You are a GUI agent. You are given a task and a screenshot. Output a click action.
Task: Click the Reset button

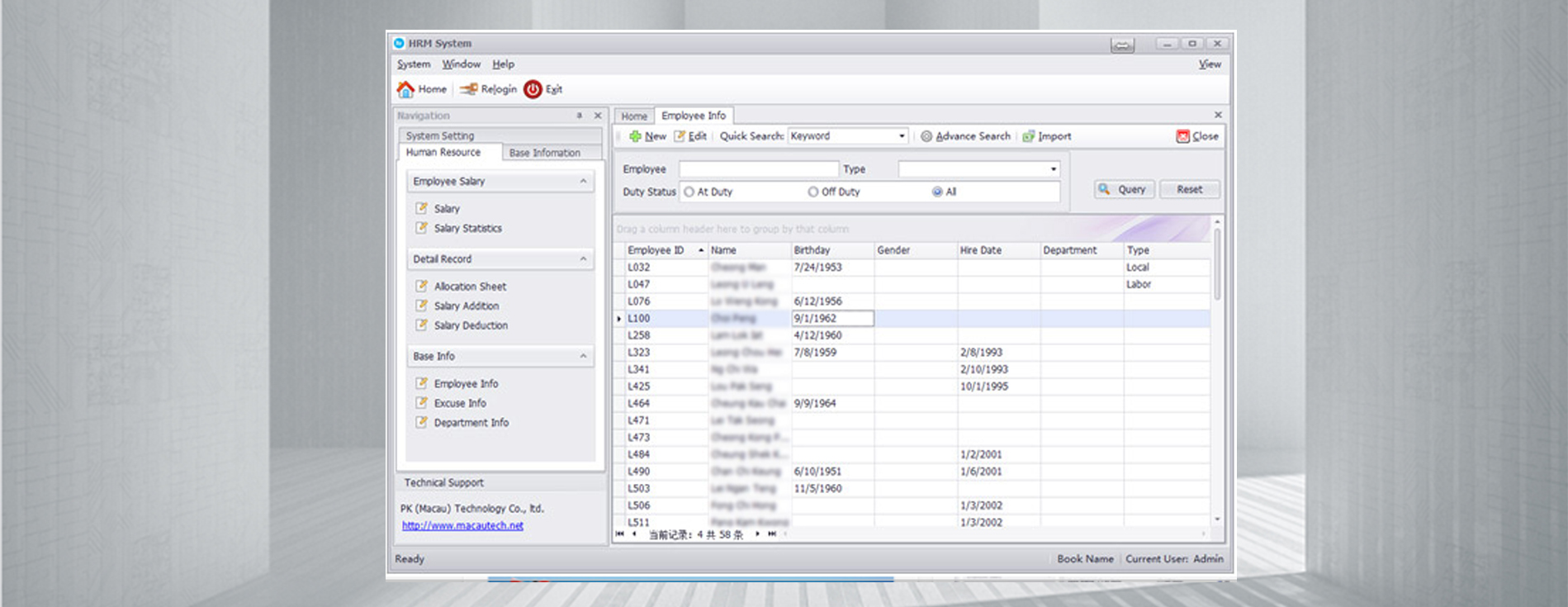pos(1189,189)
